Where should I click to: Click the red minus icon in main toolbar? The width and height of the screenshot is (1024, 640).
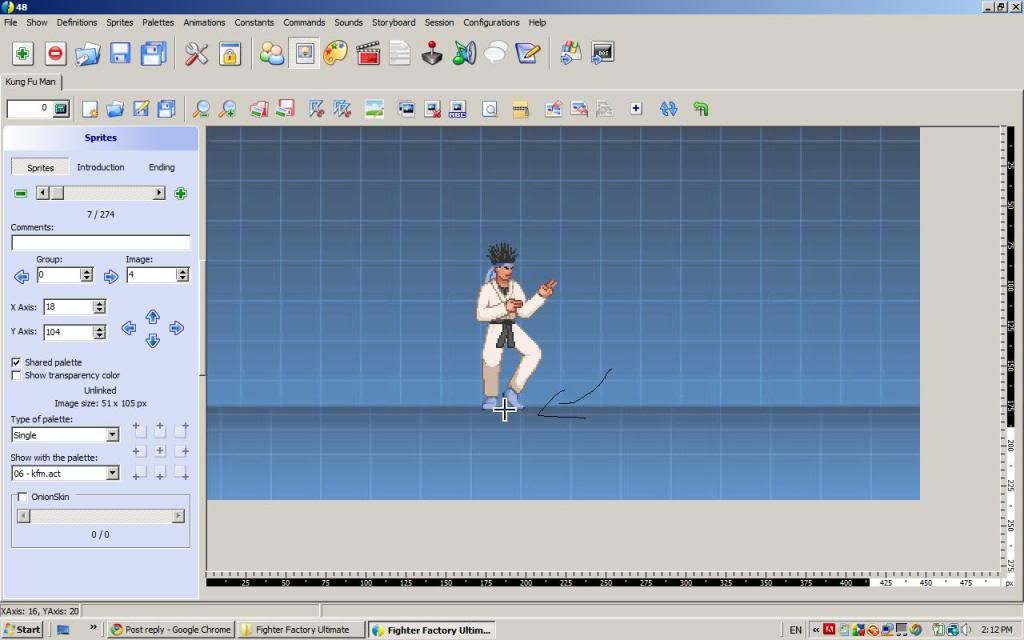click(56, 54)
